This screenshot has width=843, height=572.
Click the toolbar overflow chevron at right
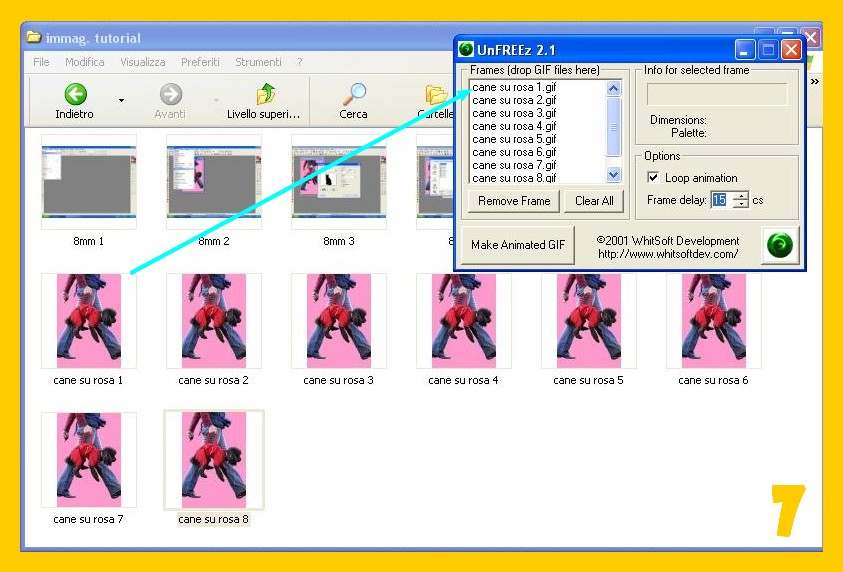814,82
